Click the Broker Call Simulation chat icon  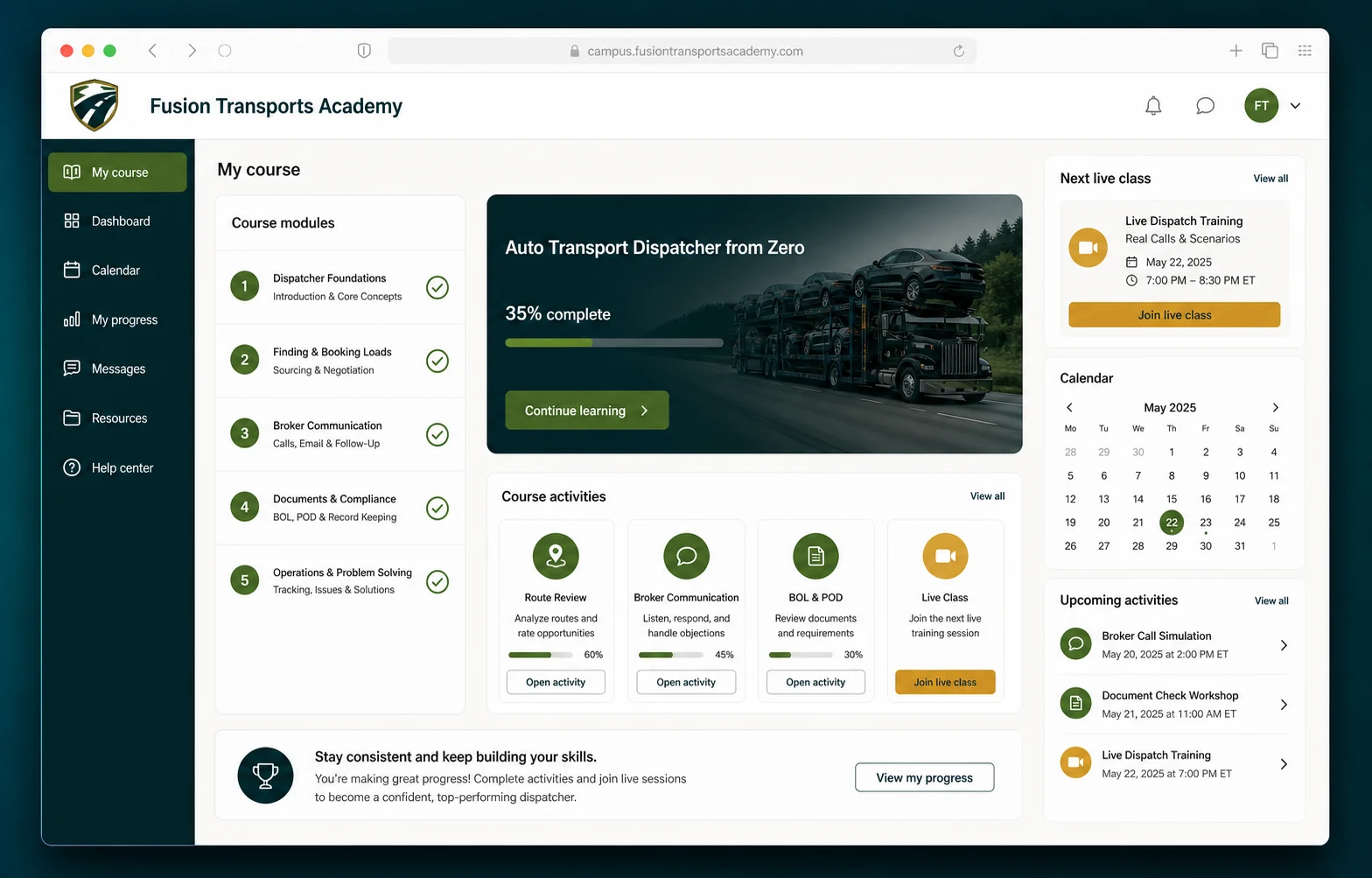(1075, 644)
